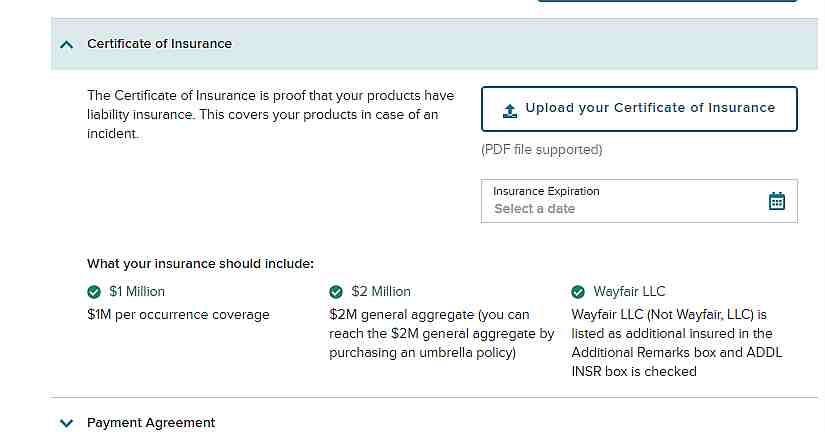Click the '(PDF file supported)' note

[541, 150]
